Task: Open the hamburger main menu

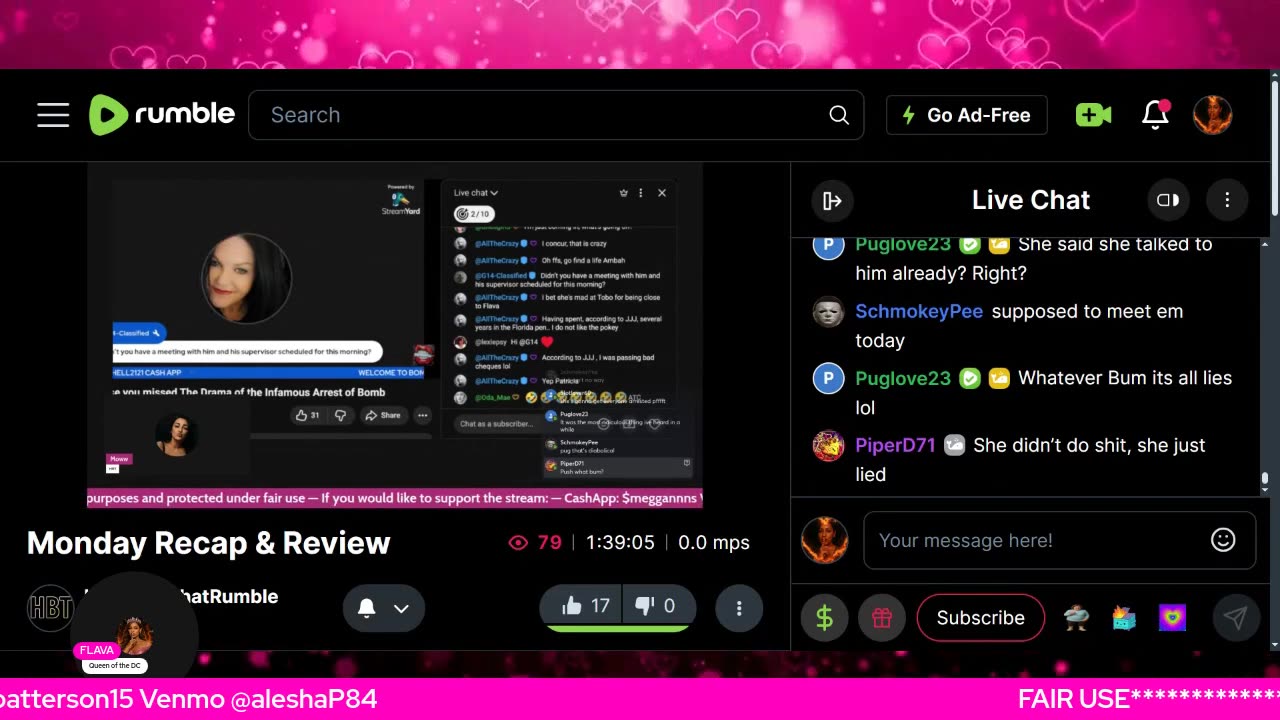Action: (53, 115)
